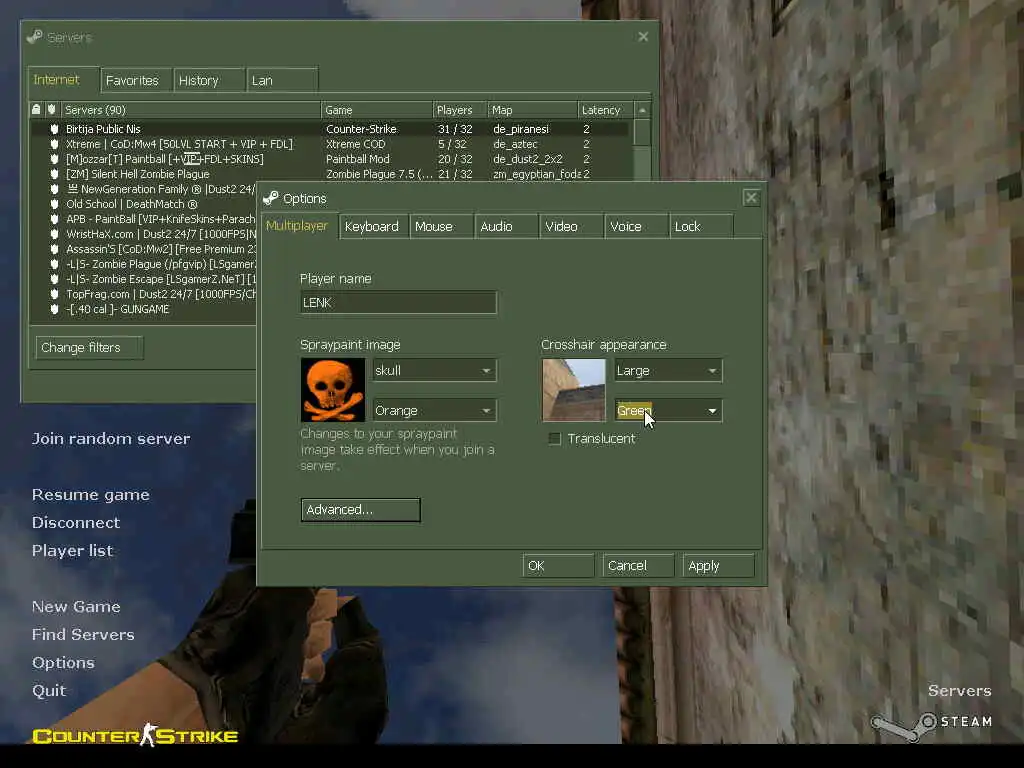
Task: Switch to the Multiplayer options tab
Action: click(298, 226)
